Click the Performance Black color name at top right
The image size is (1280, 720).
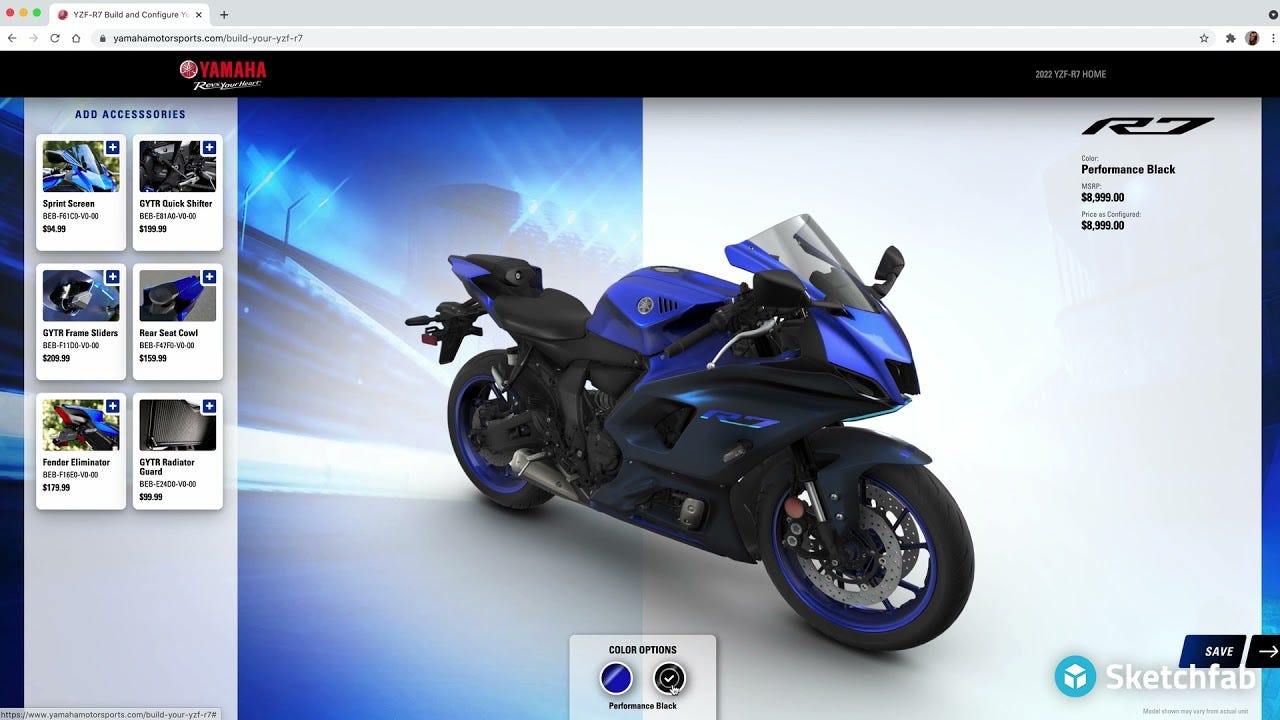point(1128,170)
